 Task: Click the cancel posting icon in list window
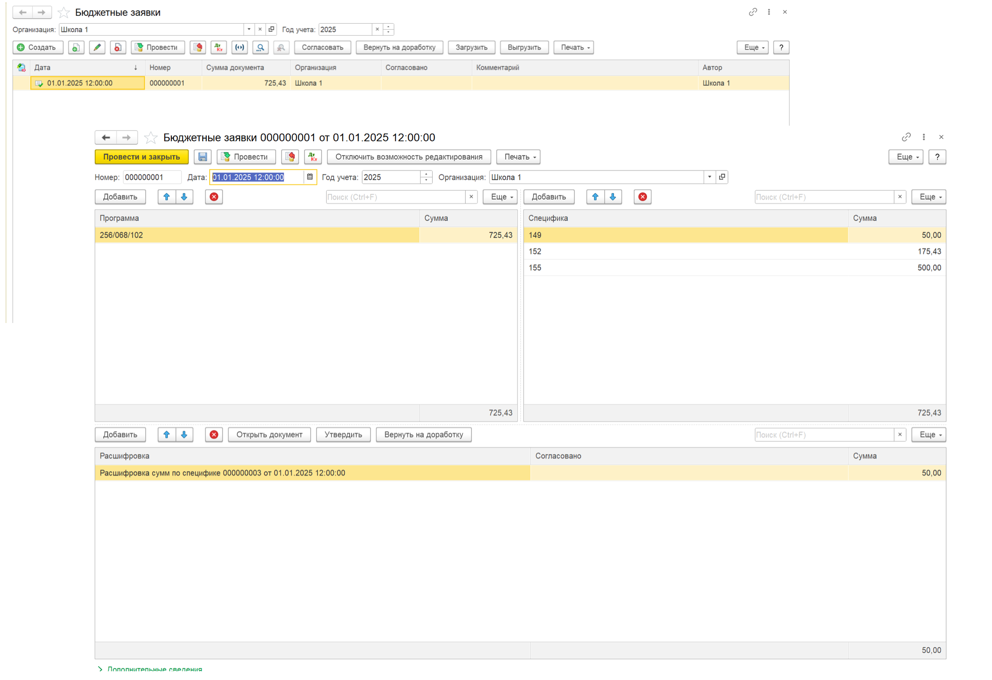point(198,47)
